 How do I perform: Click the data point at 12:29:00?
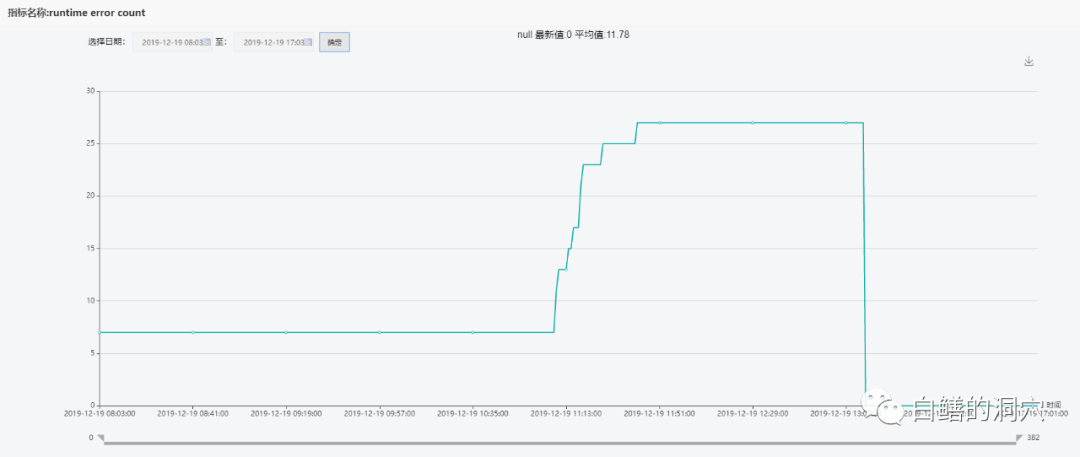click(753, 123)
